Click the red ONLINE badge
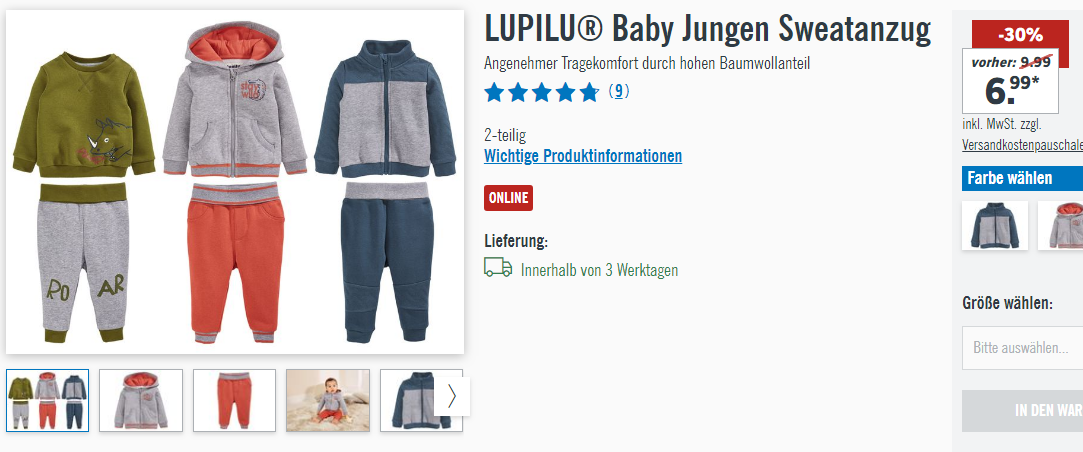The height and width of the screenshot is (452, 1083). (508, 198)
